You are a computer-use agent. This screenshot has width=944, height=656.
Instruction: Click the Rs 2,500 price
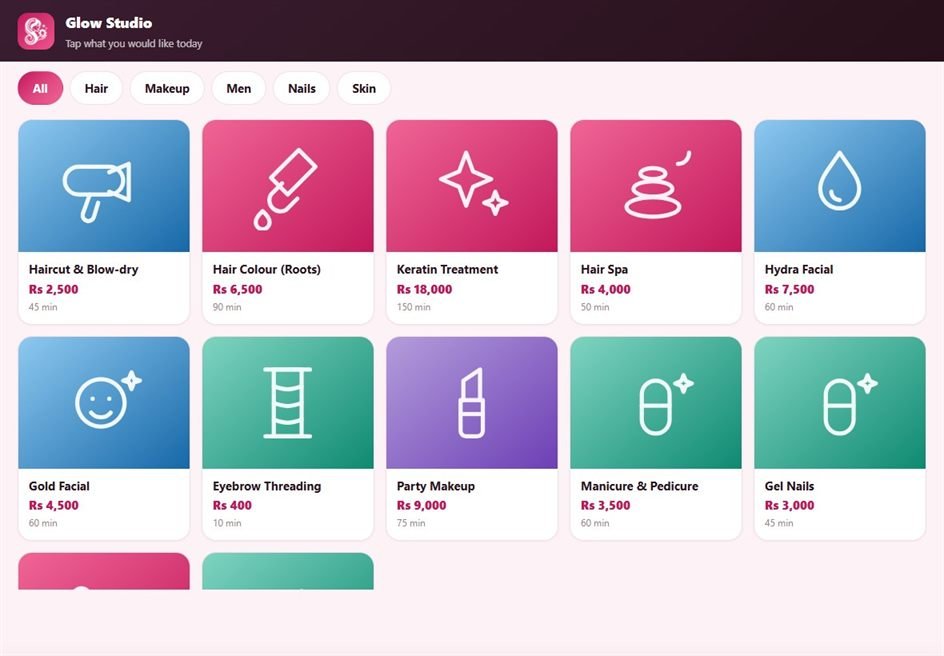[x=54, y=289]
